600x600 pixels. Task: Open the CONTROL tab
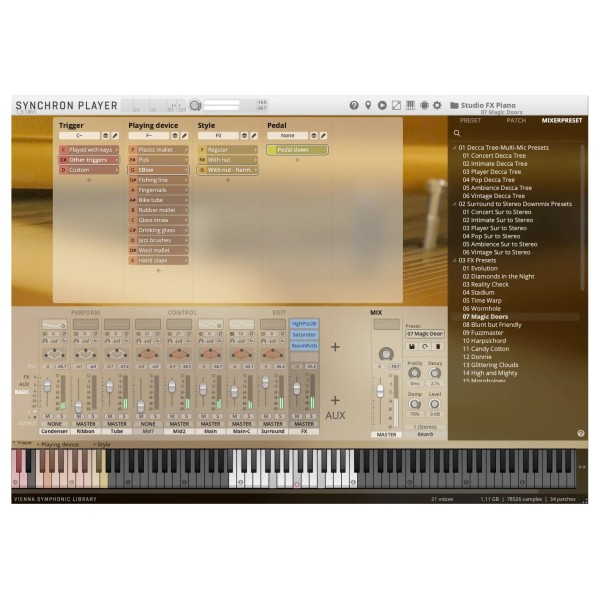[x=182, y=313]
